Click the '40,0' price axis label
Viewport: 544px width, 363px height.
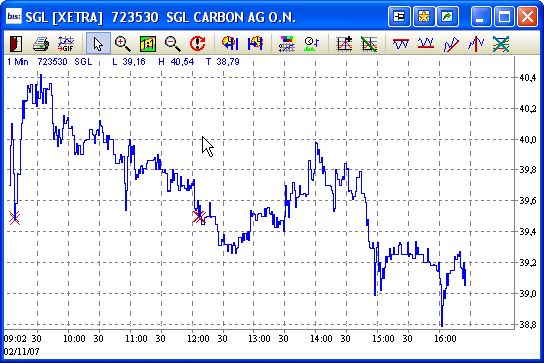point(528,140)
